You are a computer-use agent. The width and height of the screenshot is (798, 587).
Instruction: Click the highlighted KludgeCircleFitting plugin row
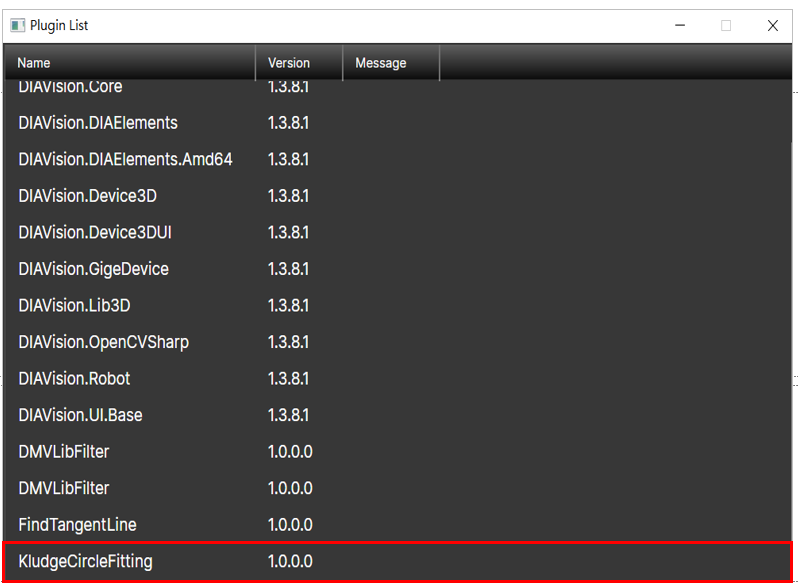point(85,561)
